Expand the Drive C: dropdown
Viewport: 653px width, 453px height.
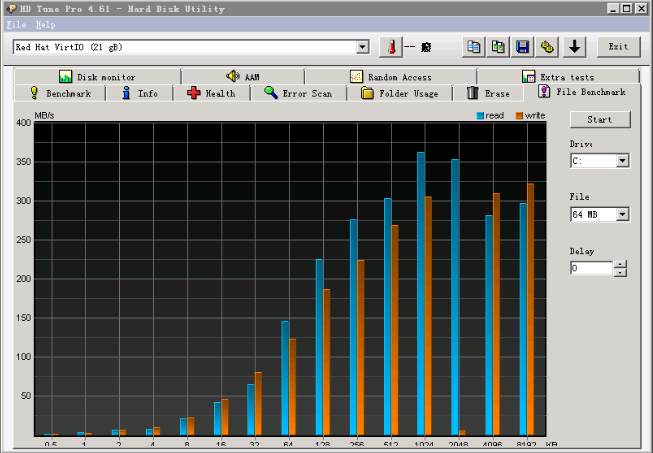(622, 161)
